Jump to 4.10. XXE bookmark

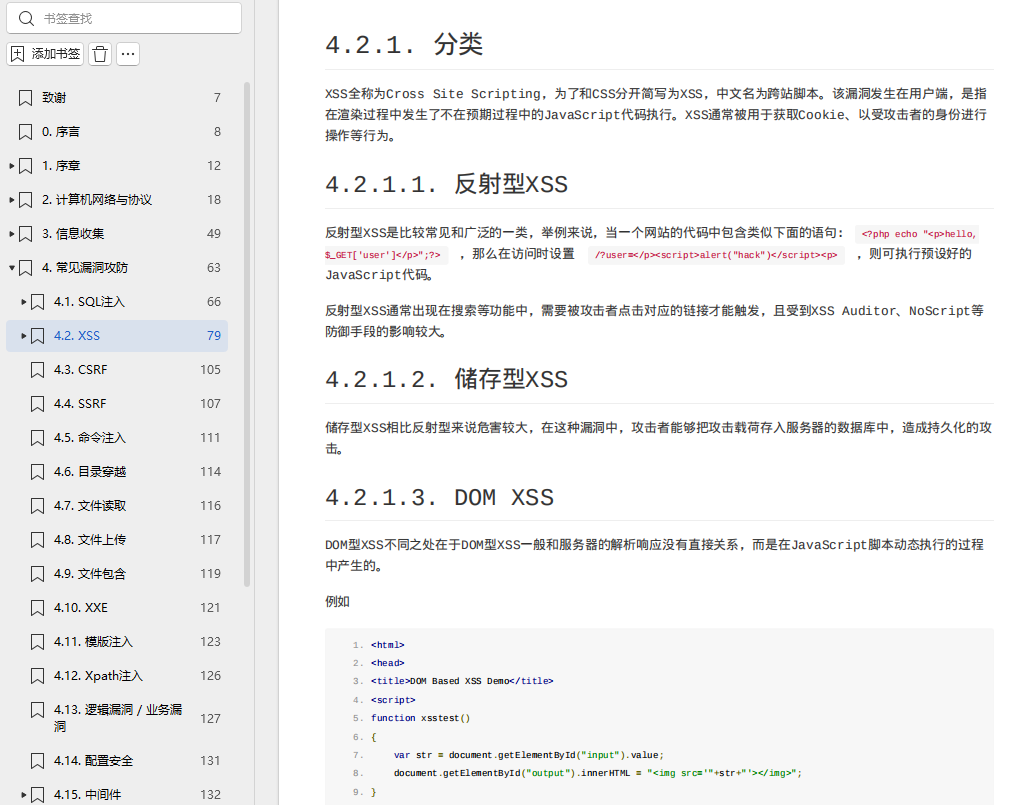81,608
